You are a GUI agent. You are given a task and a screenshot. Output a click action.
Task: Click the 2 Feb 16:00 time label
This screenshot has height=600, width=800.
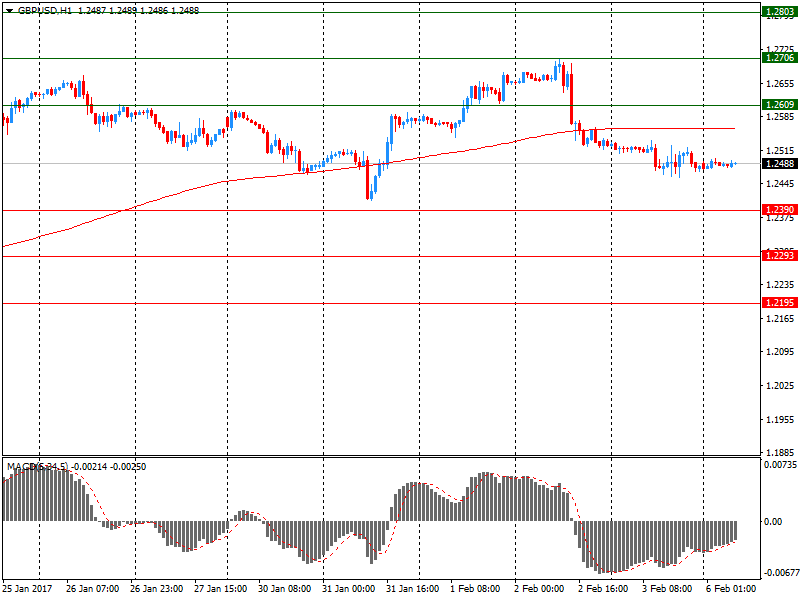pos(603,588)
